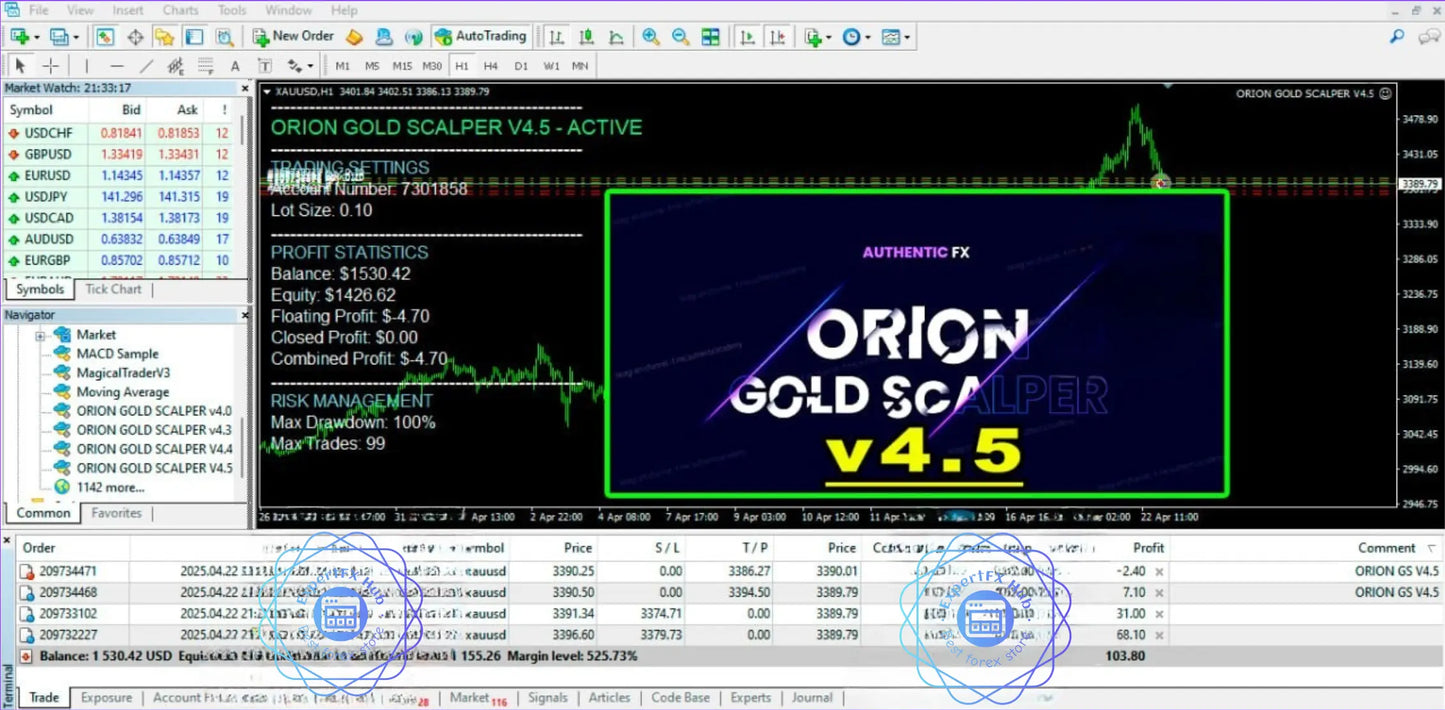Image resolution: width=1445 pixels, height=710 pixels.
Task: Select the trendline drawing tool
Action: 146,66
